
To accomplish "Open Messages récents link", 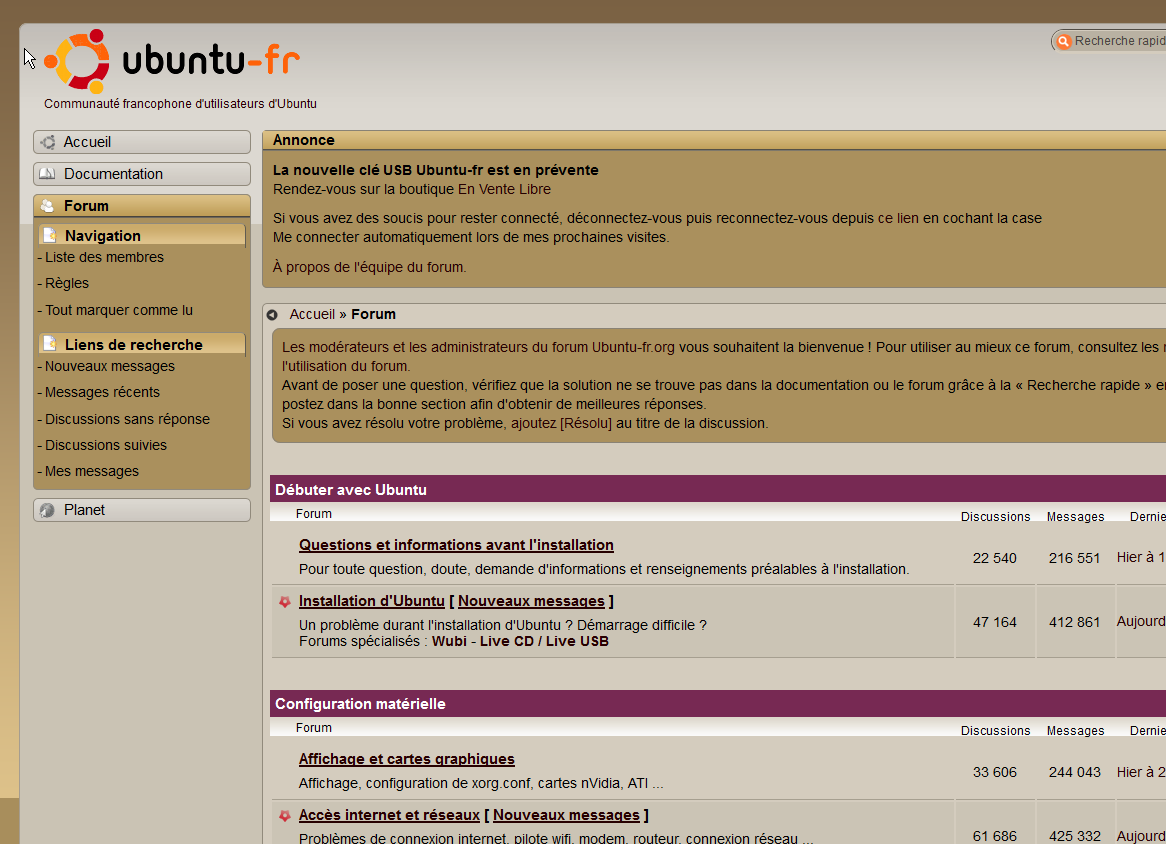I will pos(103,392).
